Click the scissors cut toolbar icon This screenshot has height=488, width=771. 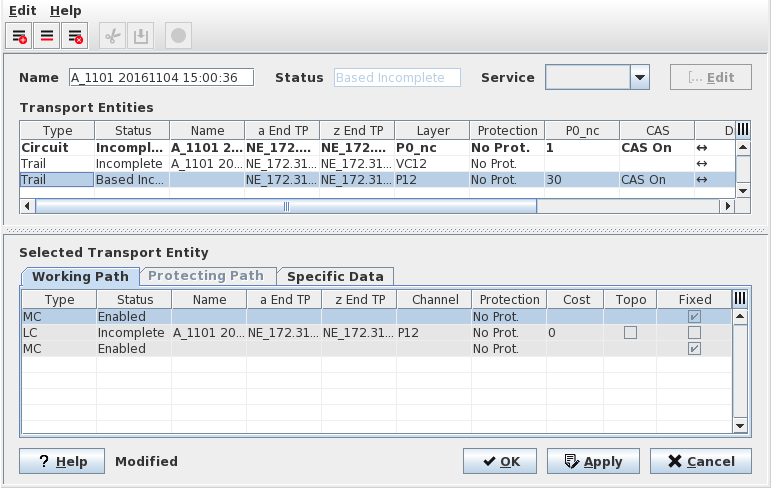(x=113, y=36)
